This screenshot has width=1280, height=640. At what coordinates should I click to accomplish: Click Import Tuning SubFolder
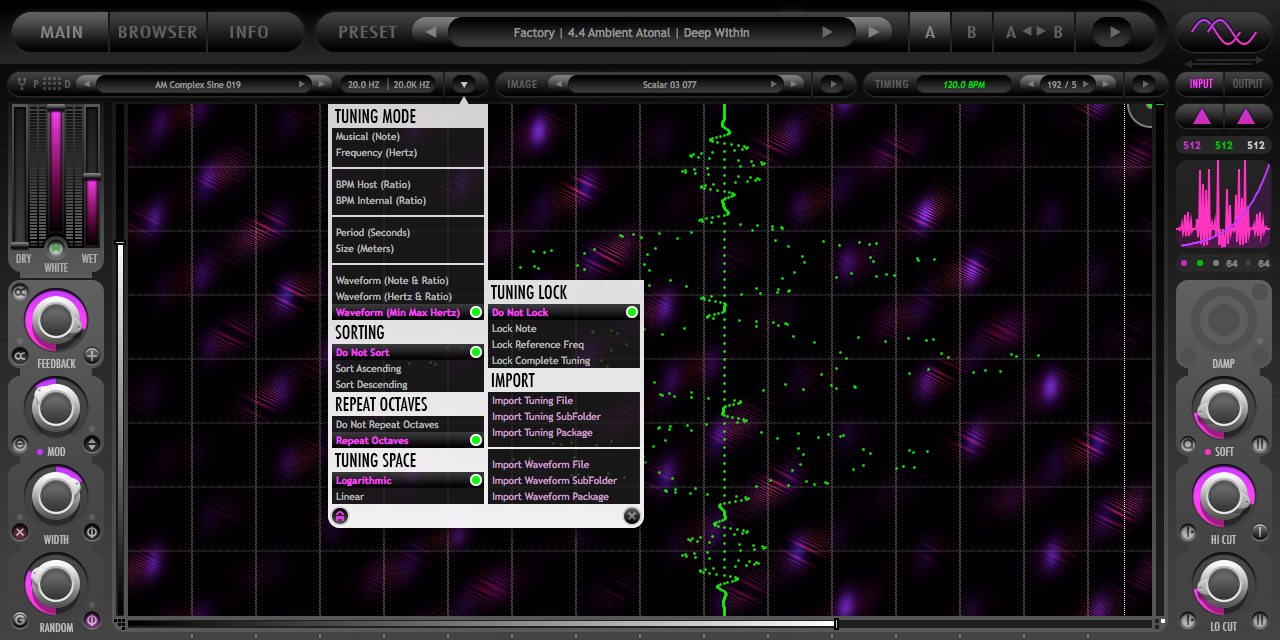(564, 417)
